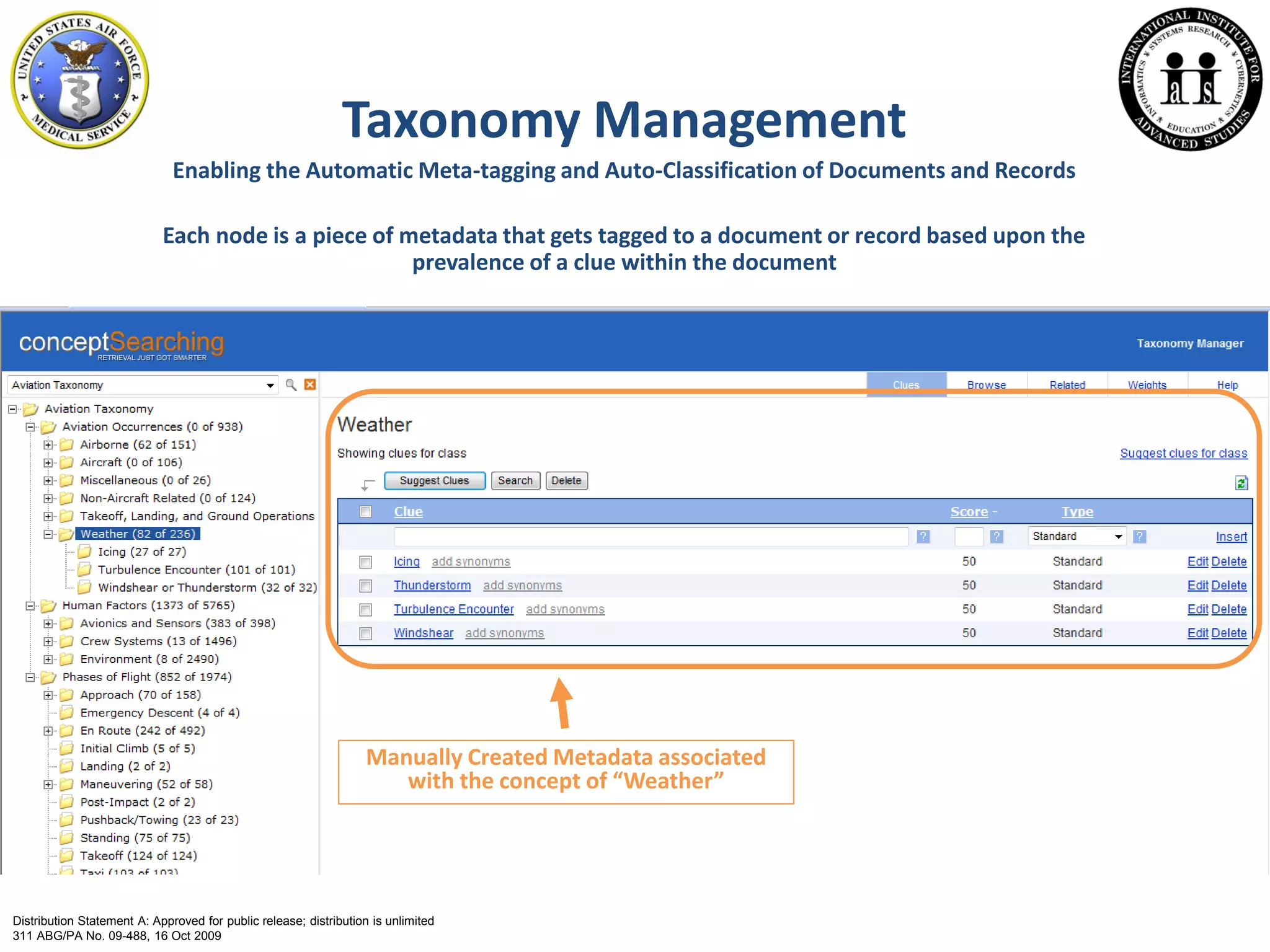Expand the Crew Systems node
Screen dimensions: 1270x952
48,641
